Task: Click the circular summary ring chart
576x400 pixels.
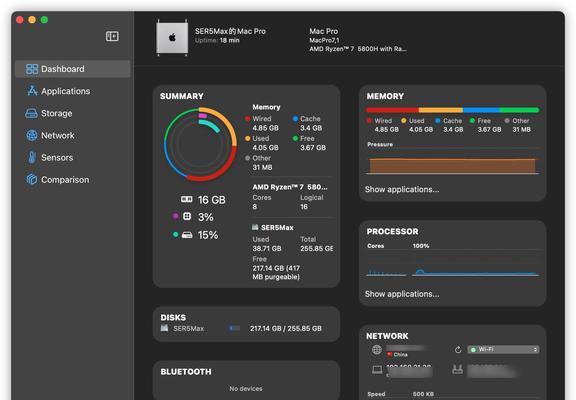Action: [x=200, y=144]
